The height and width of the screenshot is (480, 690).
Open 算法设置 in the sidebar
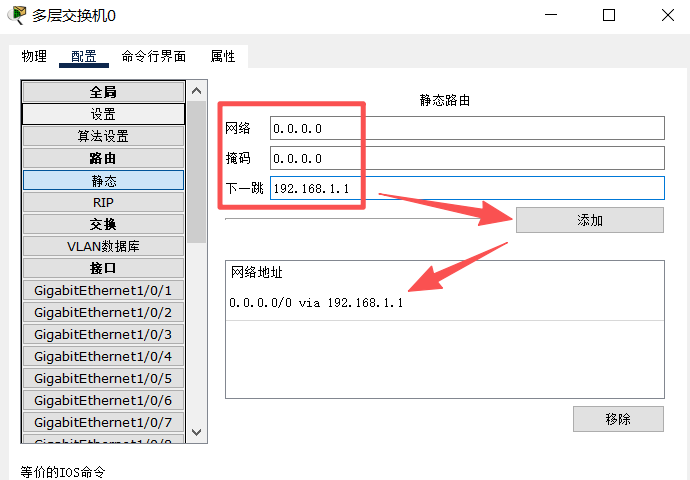pyautogui.click(x=103, y=136)
